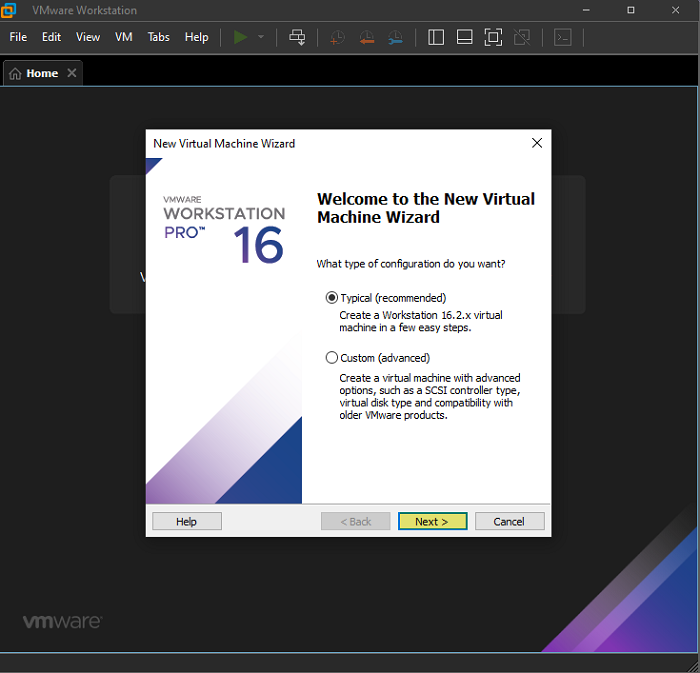
Task: Select Typical (recommended) radio button
Action: point(332,298)
